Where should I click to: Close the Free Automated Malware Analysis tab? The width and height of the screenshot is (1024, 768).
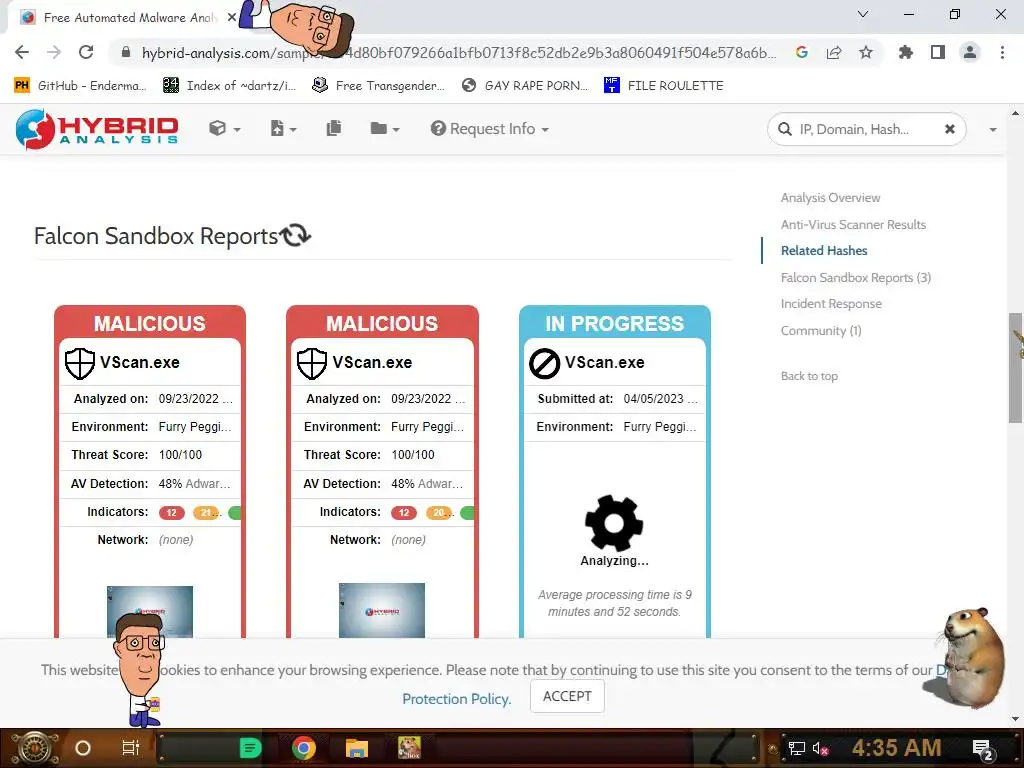[x=232, y=17]
